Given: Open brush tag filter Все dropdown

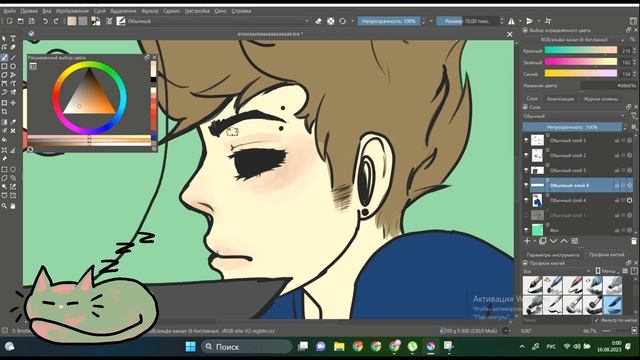Looking at the screenshot, I should 557,271.
